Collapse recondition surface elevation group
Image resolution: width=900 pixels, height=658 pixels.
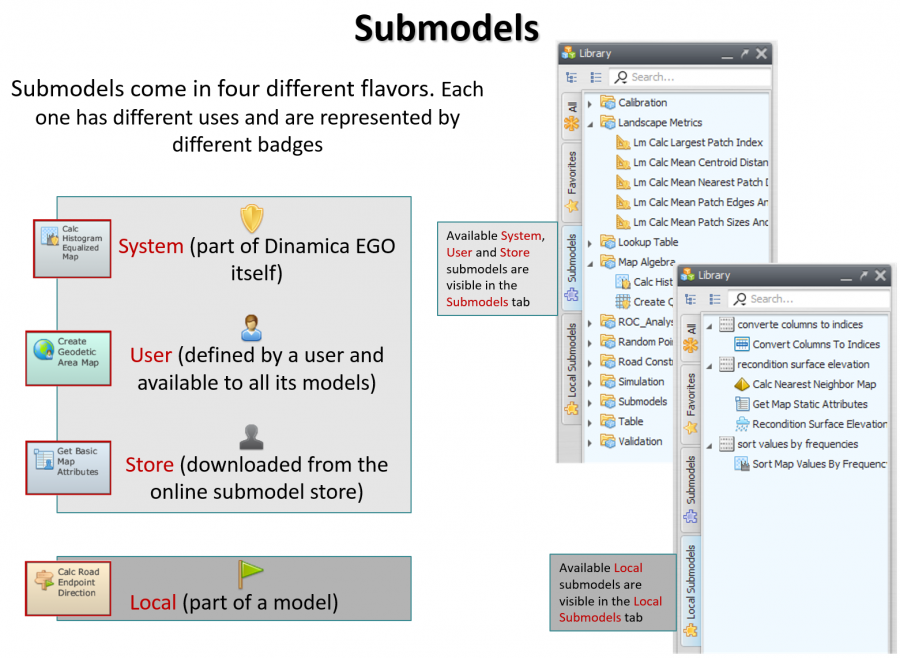pyautogui.click(x=709, y=364)
